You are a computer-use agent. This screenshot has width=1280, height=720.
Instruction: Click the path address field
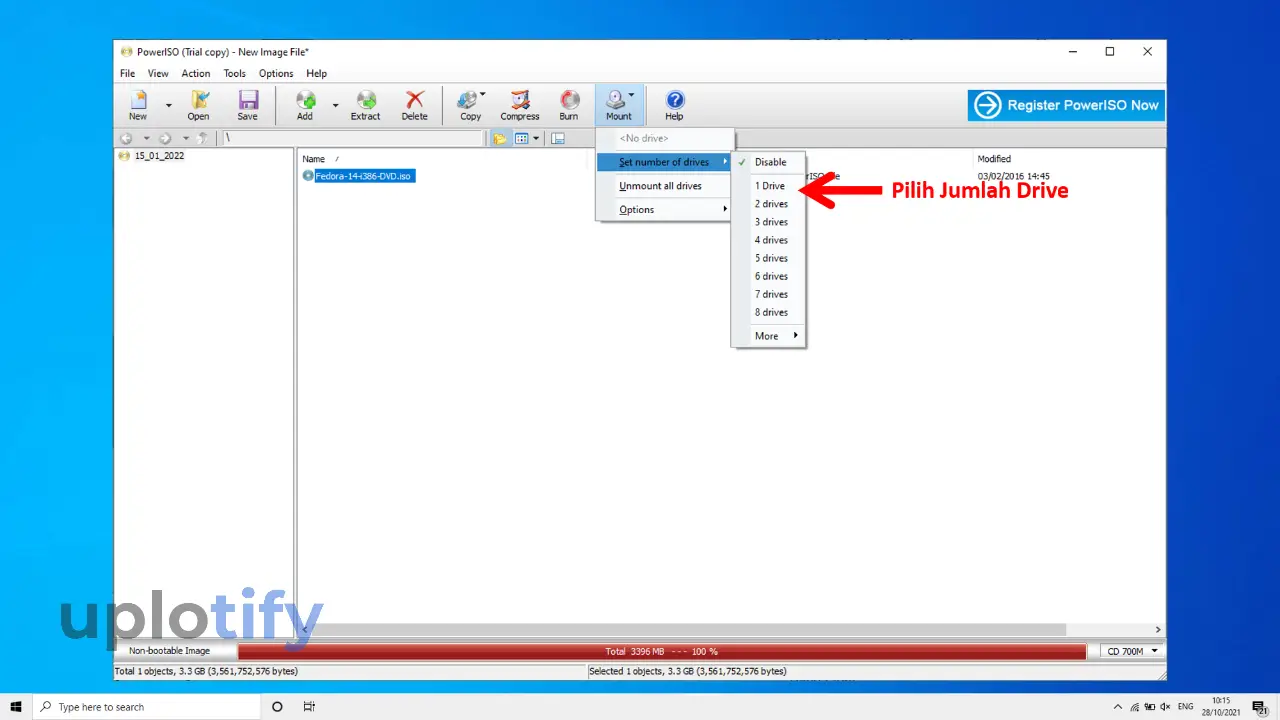[x=352, y=139]
